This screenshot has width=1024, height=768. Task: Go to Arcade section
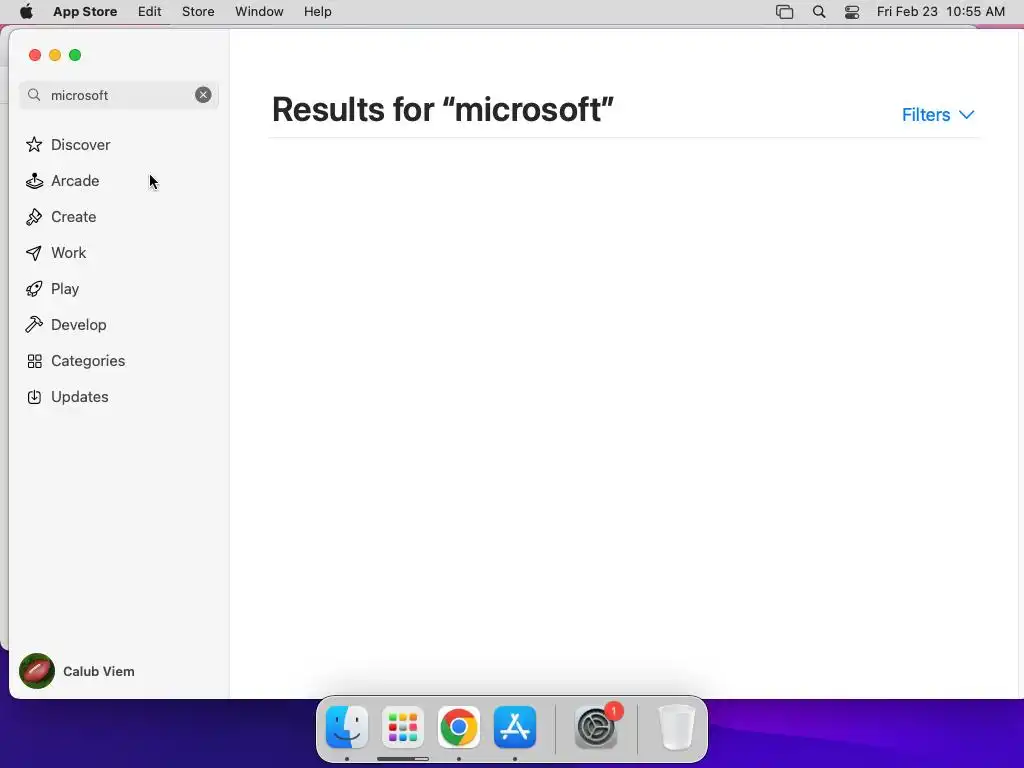(x=119, y=180)
